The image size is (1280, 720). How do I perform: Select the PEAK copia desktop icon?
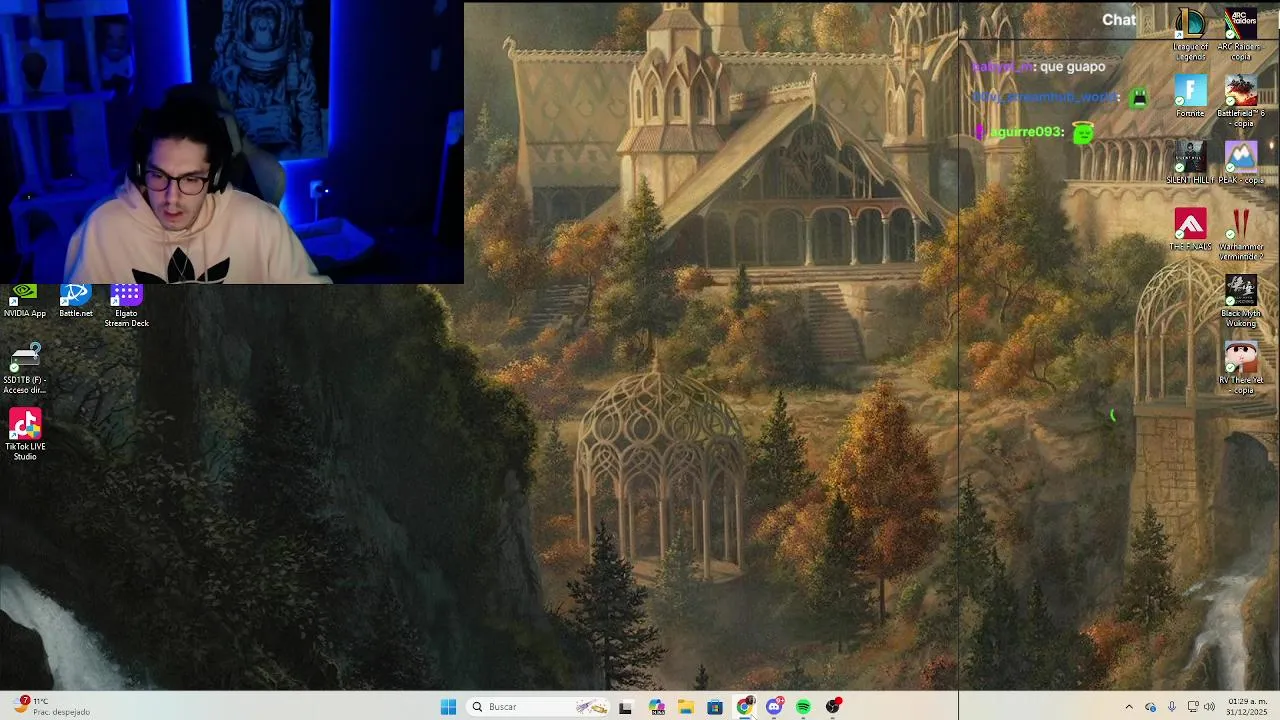coord(1241,164)
